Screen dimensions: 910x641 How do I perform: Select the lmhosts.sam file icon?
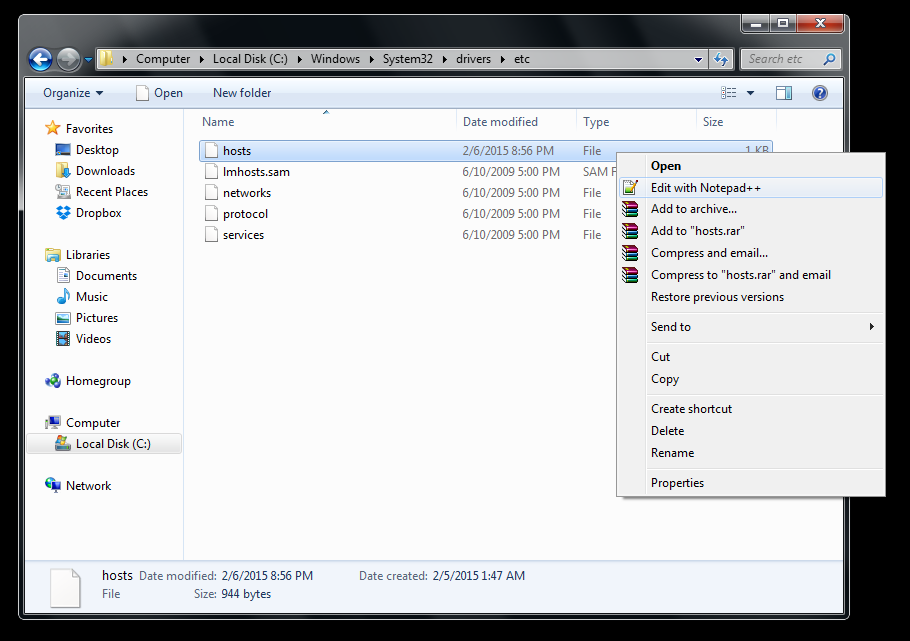(211, 172)
